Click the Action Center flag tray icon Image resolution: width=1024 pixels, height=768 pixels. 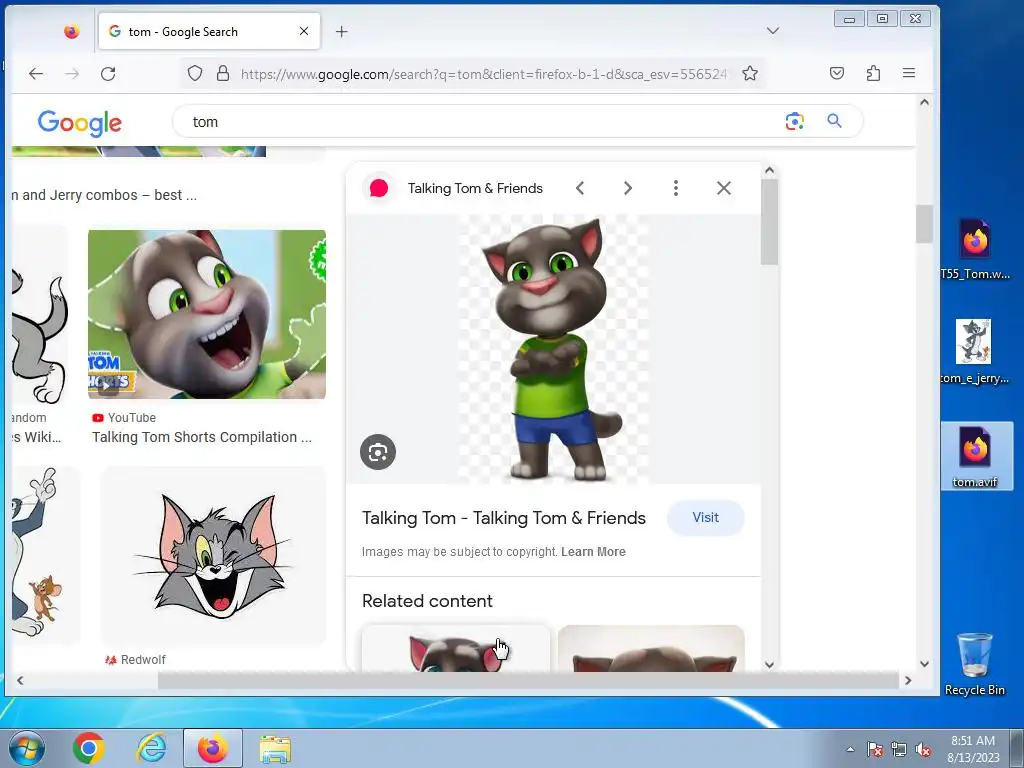(x=874, y=749)
